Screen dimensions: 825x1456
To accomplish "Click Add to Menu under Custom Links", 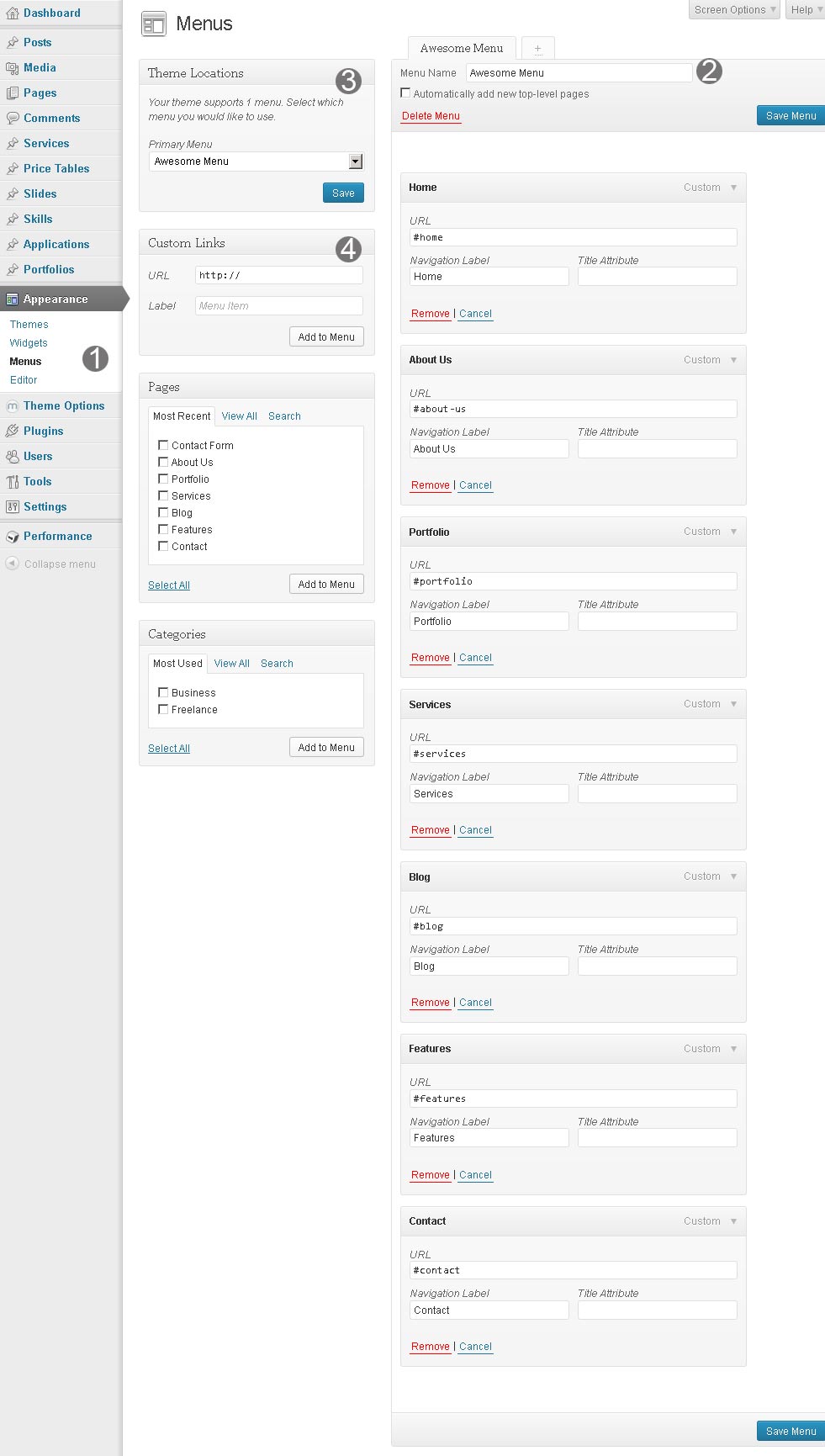I will pos(326,336).
